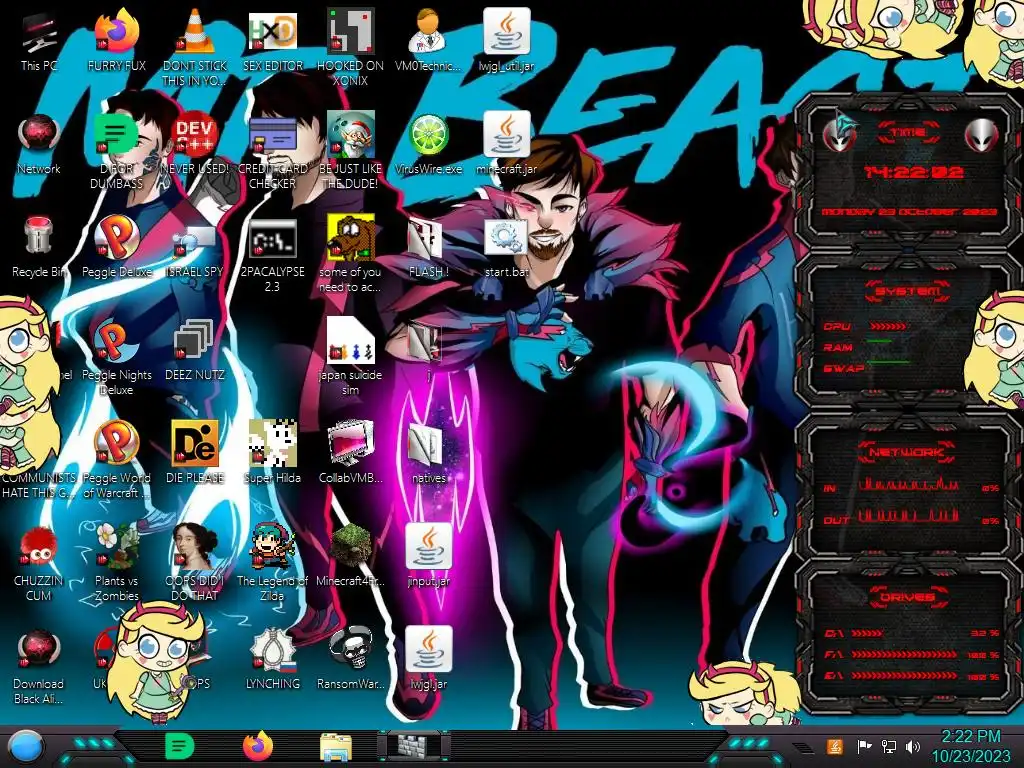Open Plants vs Zombies shortcut

[x=117, y=563]
